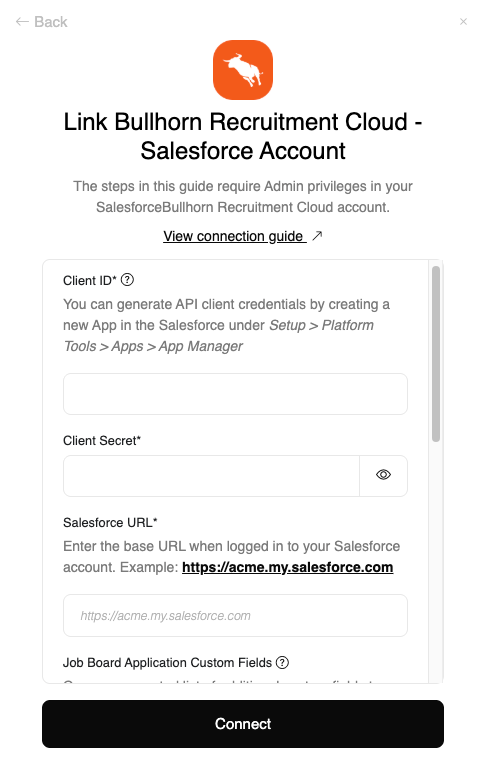Screen dimensions: 485x771
Task: Click the Job Board Application Custom Fields label
Action: (167, 662)
